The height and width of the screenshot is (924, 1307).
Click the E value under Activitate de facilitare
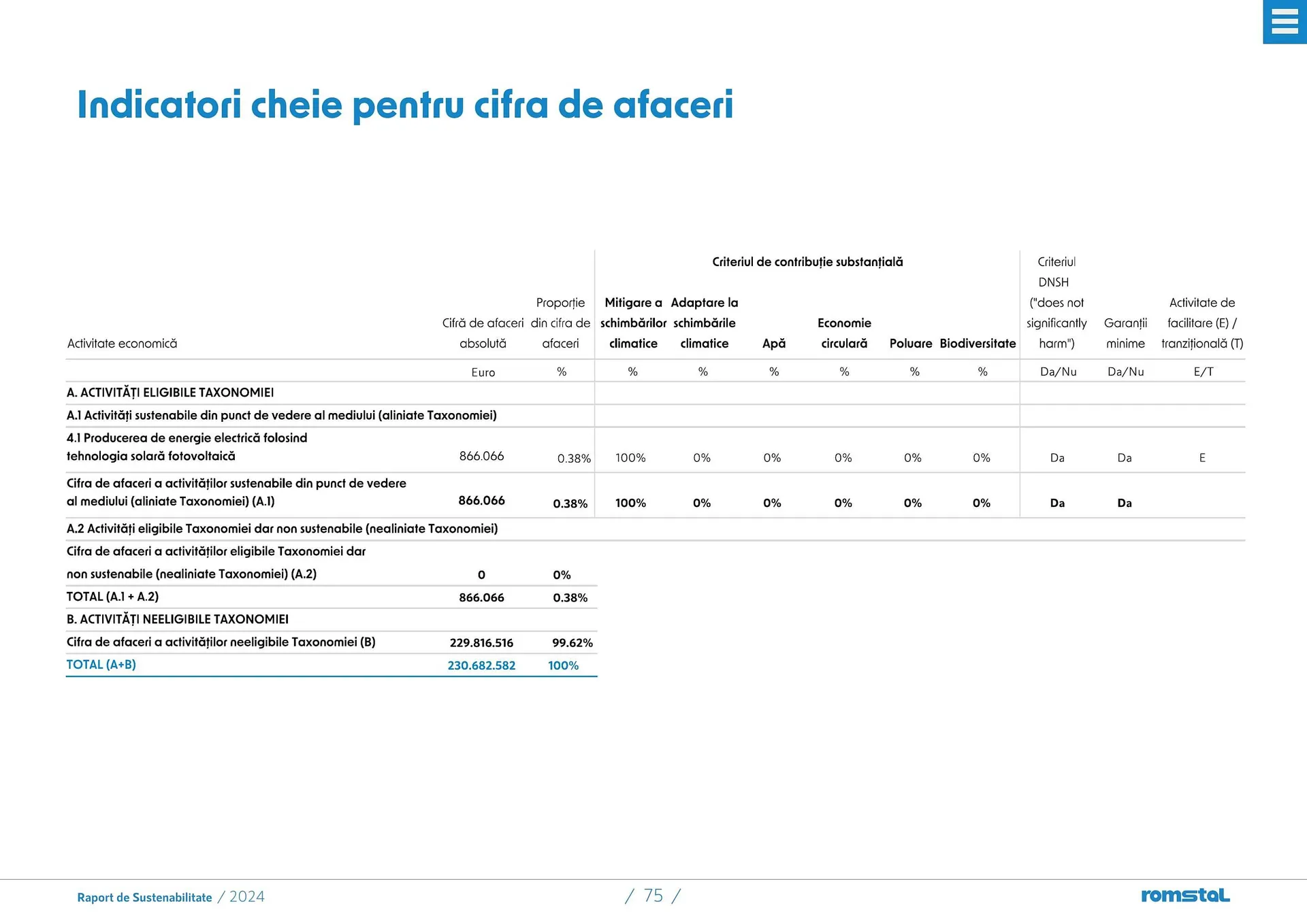[x=1202, y=458]
